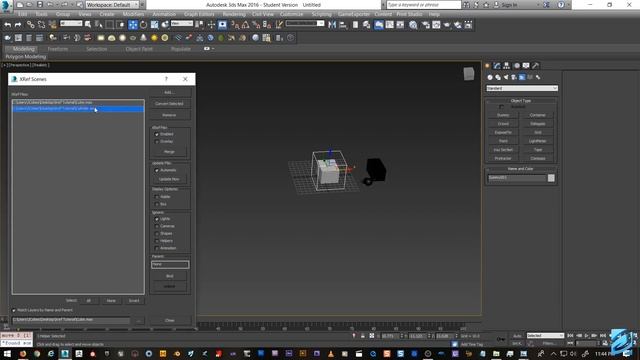Toggle Match Layers by Name and Parent
The height and width of the screenshot is (360, 640).
tap(14, 311)
